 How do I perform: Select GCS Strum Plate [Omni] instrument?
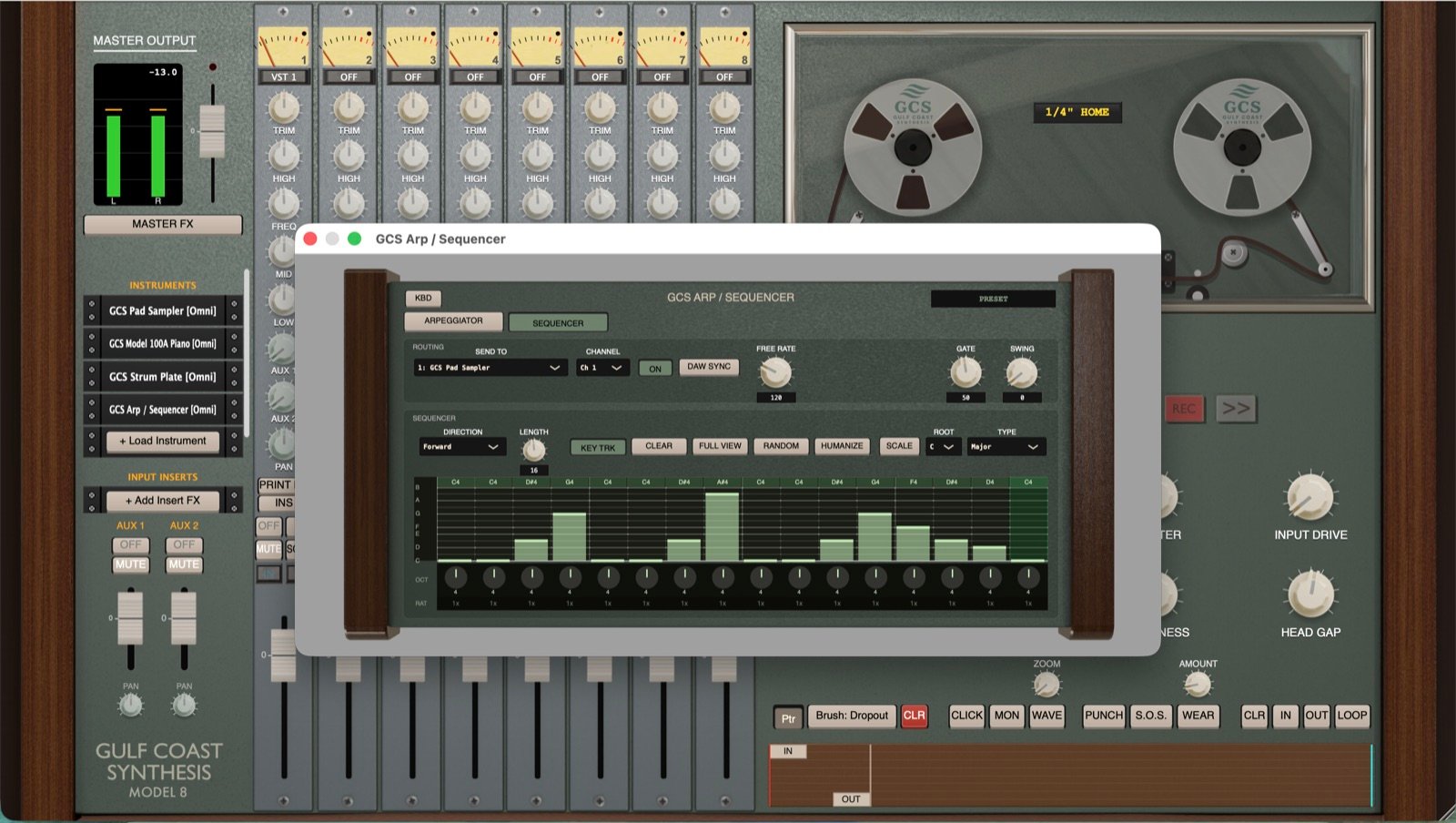[163, 377]
